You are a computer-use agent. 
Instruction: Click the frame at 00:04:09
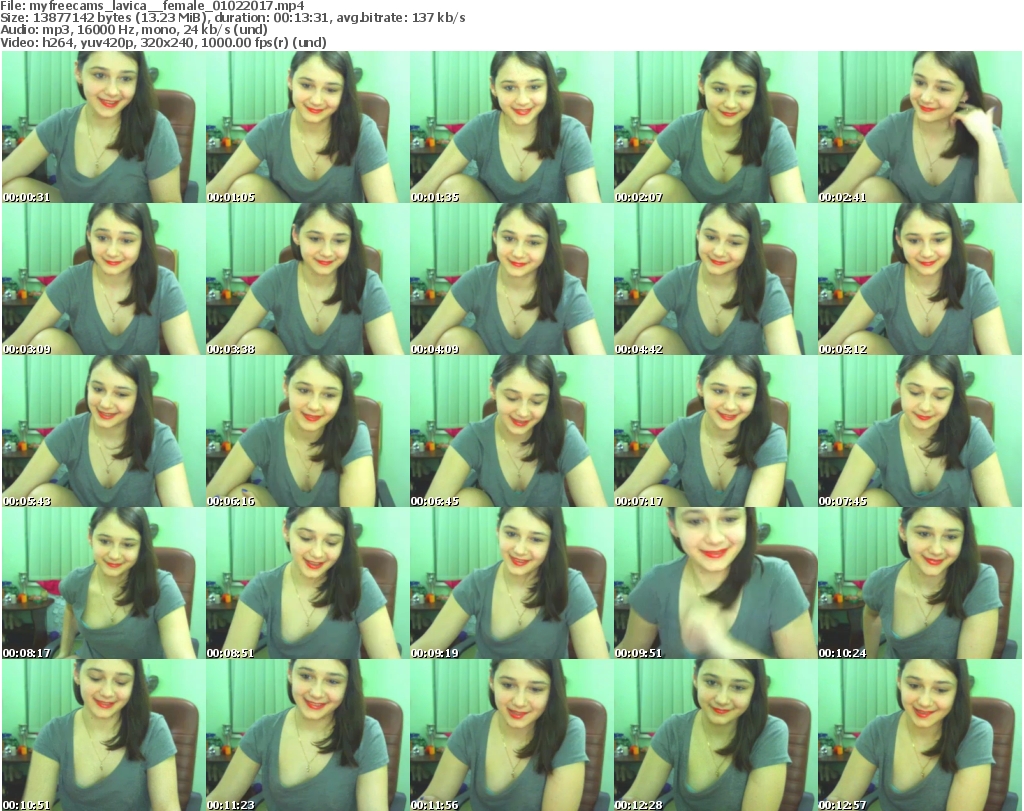511,279
